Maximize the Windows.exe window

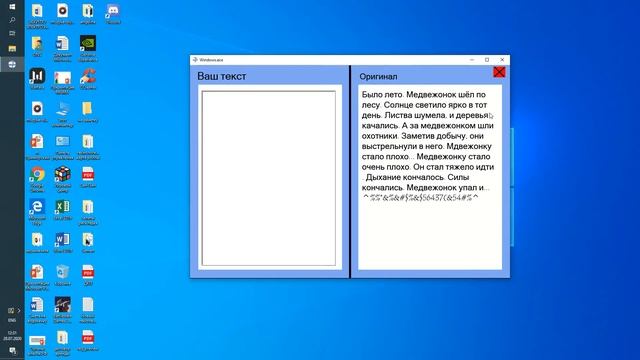pyautogui.click(x=487, y=60)
